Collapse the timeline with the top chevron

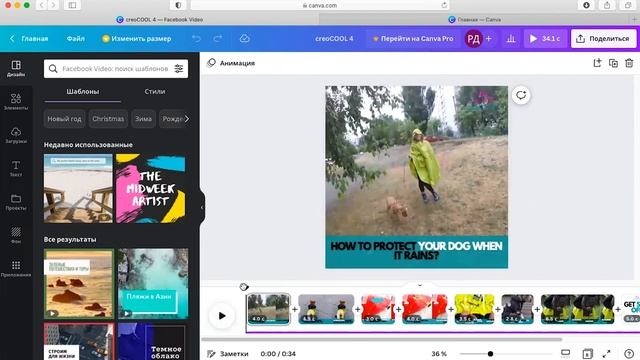click(x=420, y=285)
